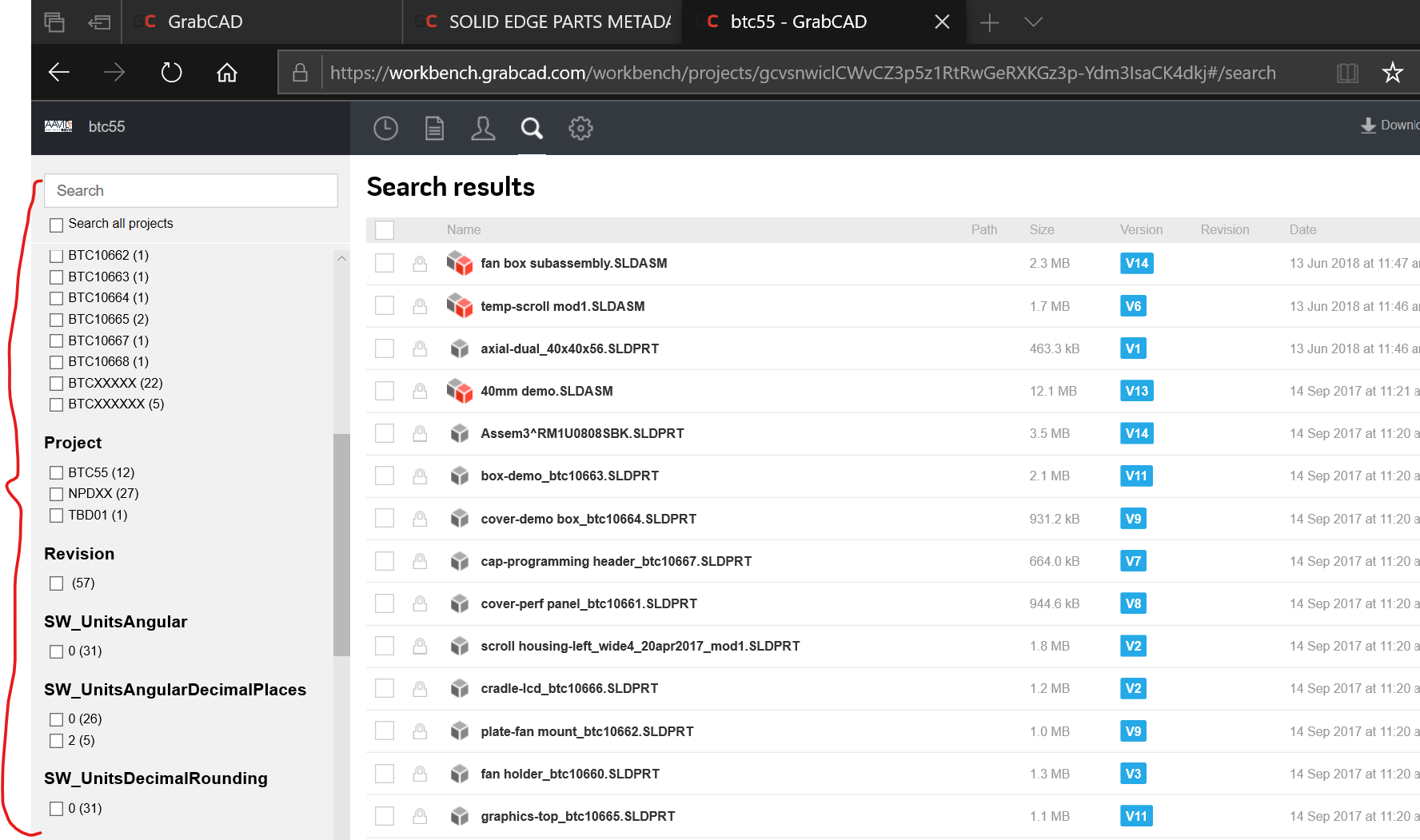Open plate-fan mount_btc10662.SLDPRT
Screen dimensions: 1420x840
pos(587,731)
